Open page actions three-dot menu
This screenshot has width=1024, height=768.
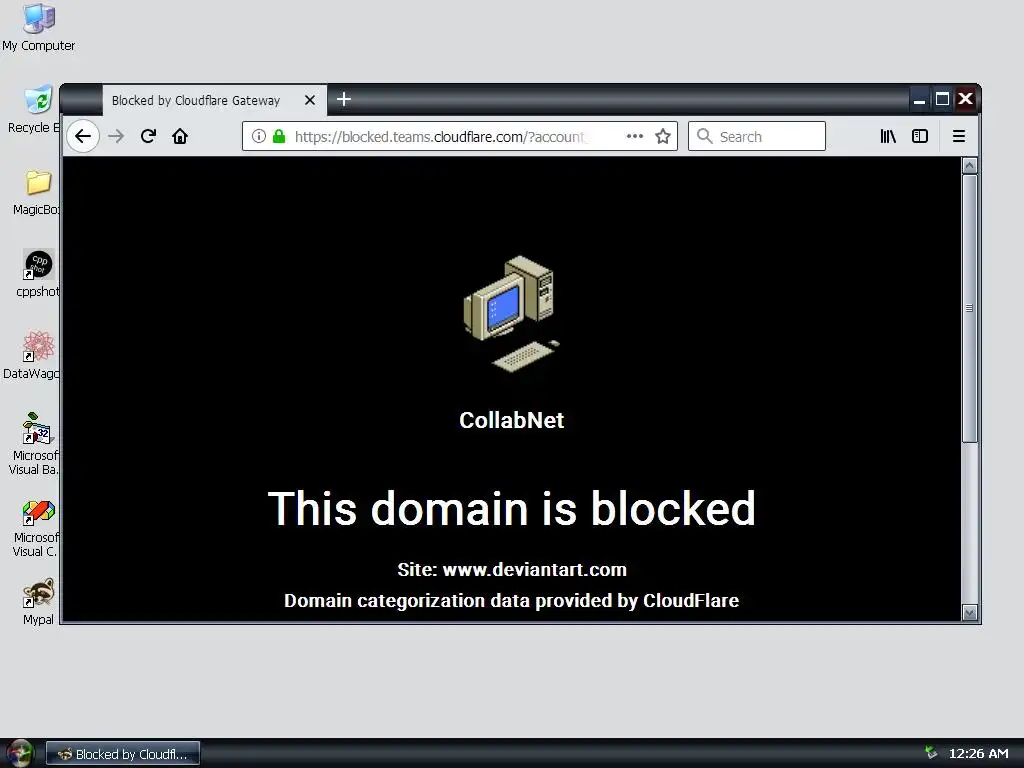pos(635,136)
